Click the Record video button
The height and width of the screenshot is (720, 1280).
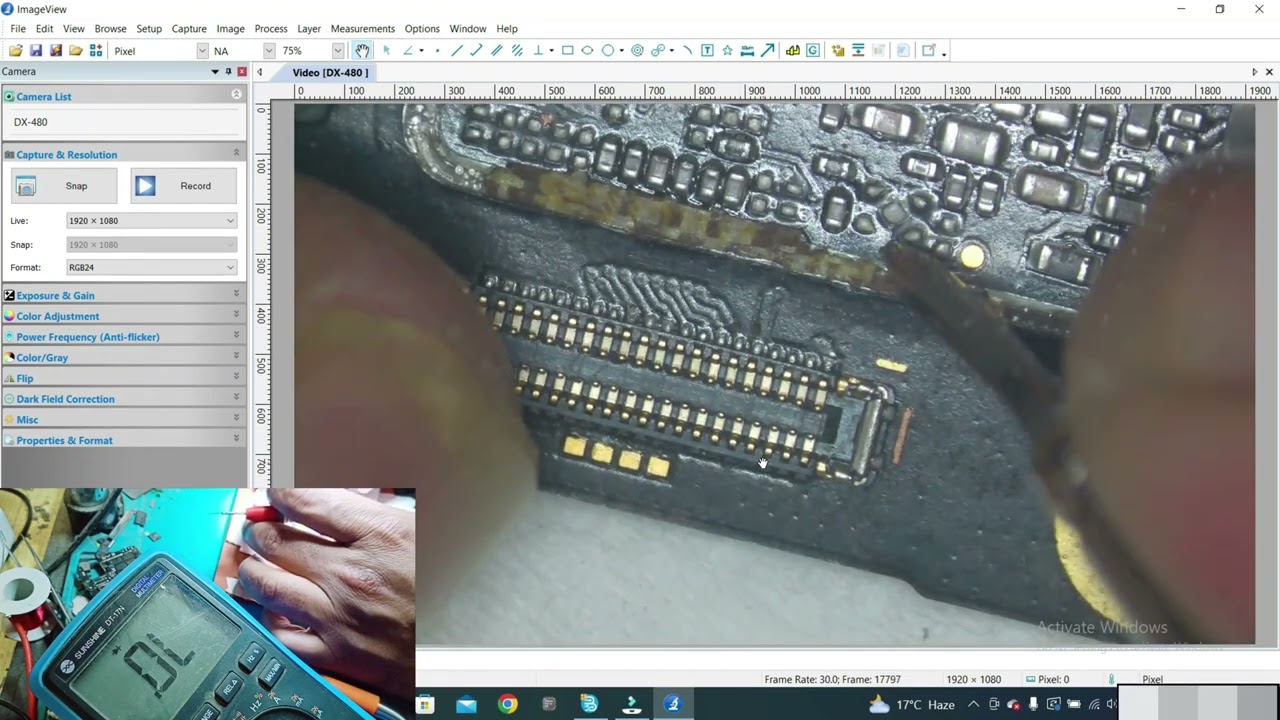(x=184, y=186)
